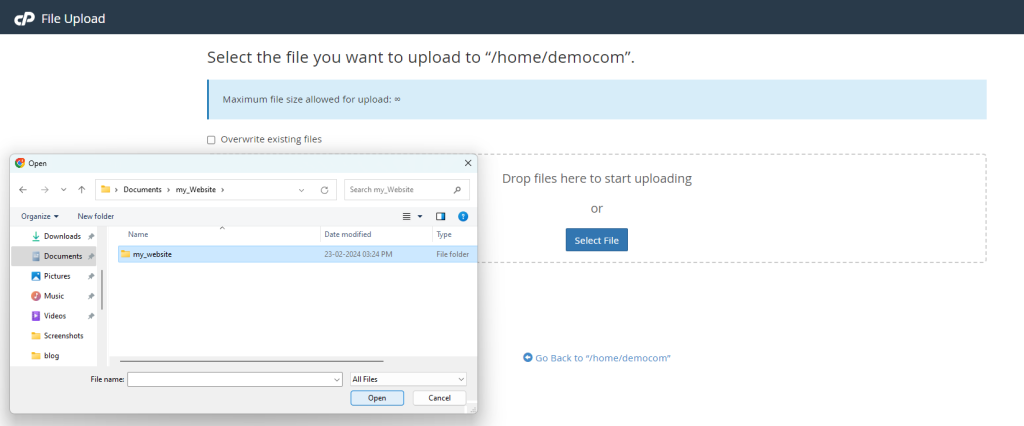Click the my_website folder icon
Image resolution: width=1024 pixels, height=426 pixels.
125,254
